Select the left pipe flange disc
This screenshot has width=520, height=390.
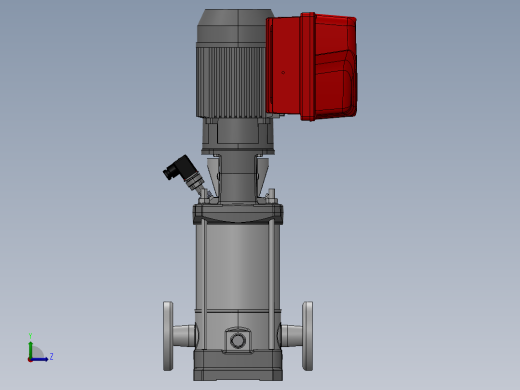(x=168, y=336)
